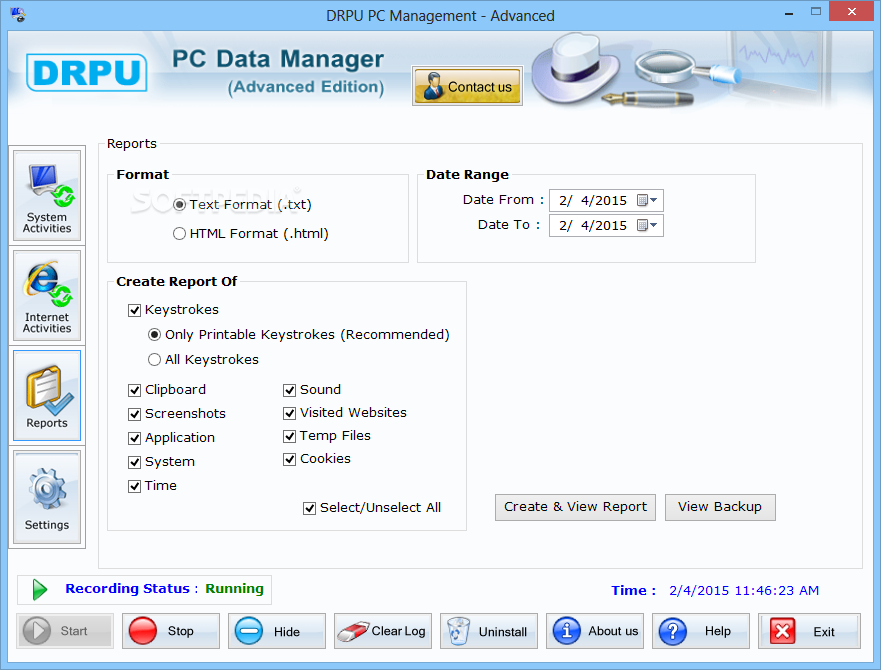Click the 'Recording Status :' label

click(x=131, y=588)
